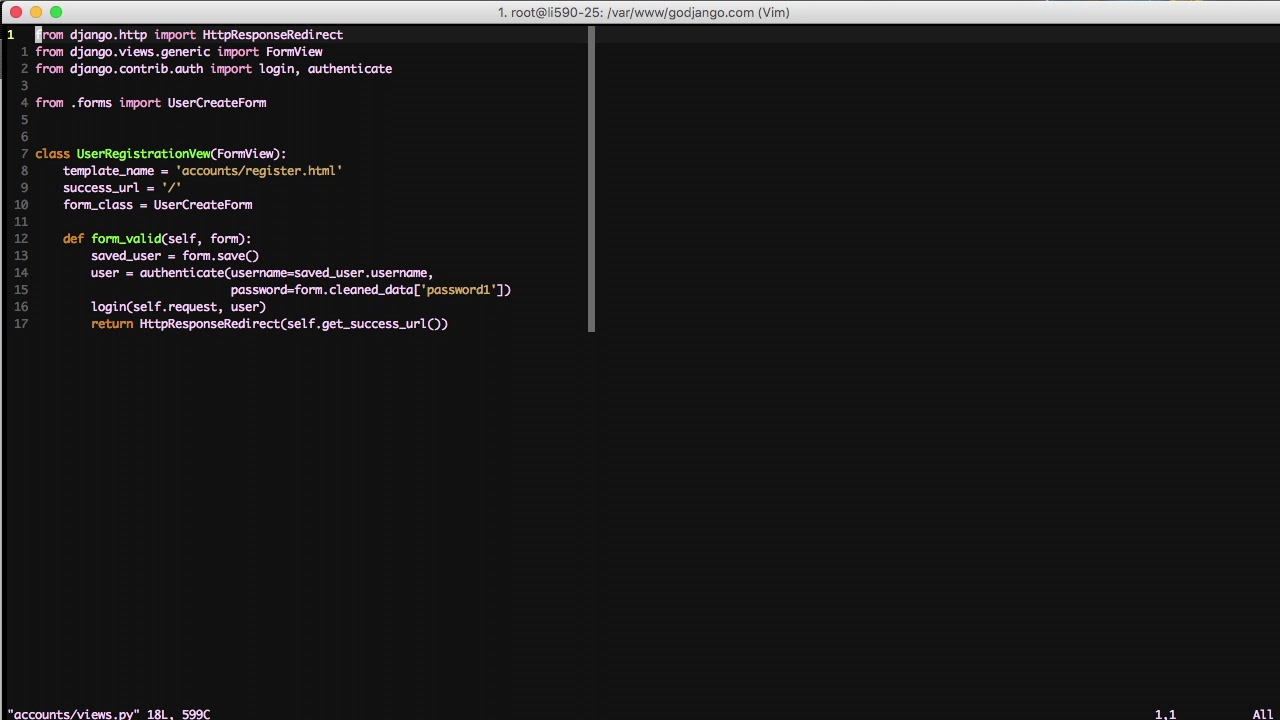Click the 'class' keyword on line 7
The width and height of the screenshot is (1280, 720).
[x=52, y=154]
